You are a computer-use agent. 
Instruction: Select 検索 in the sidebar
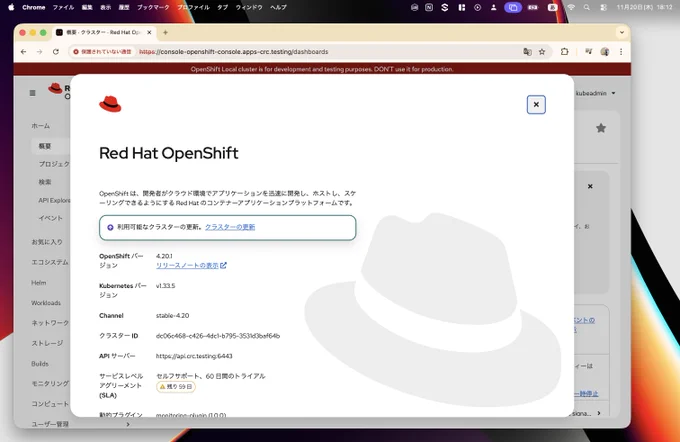(x=45, y=182)
